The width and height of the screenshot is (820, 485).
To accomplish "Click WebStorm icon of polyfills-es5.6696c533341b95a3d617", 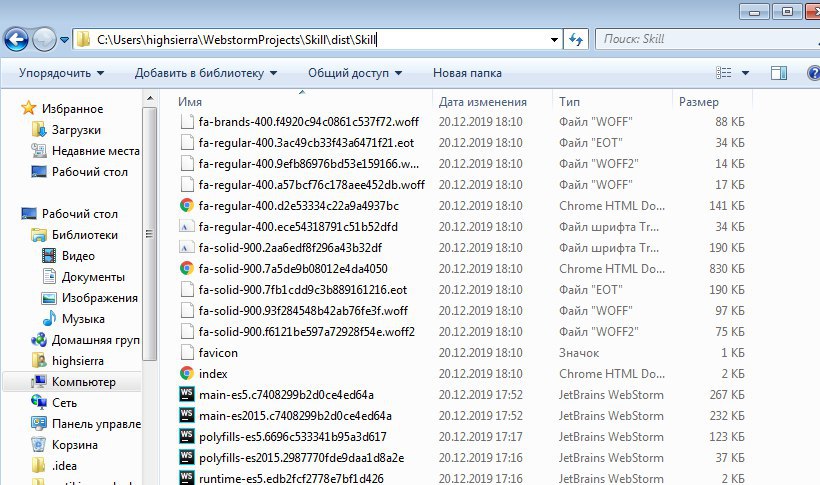I will click(x=187, y=436).
